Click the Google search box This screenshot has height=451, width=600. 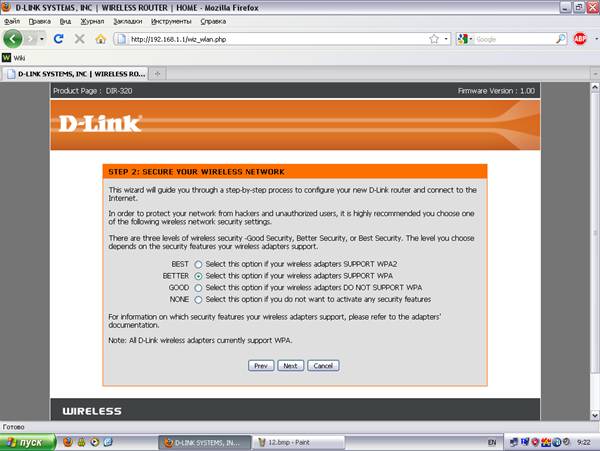click(x=515, y=39)
